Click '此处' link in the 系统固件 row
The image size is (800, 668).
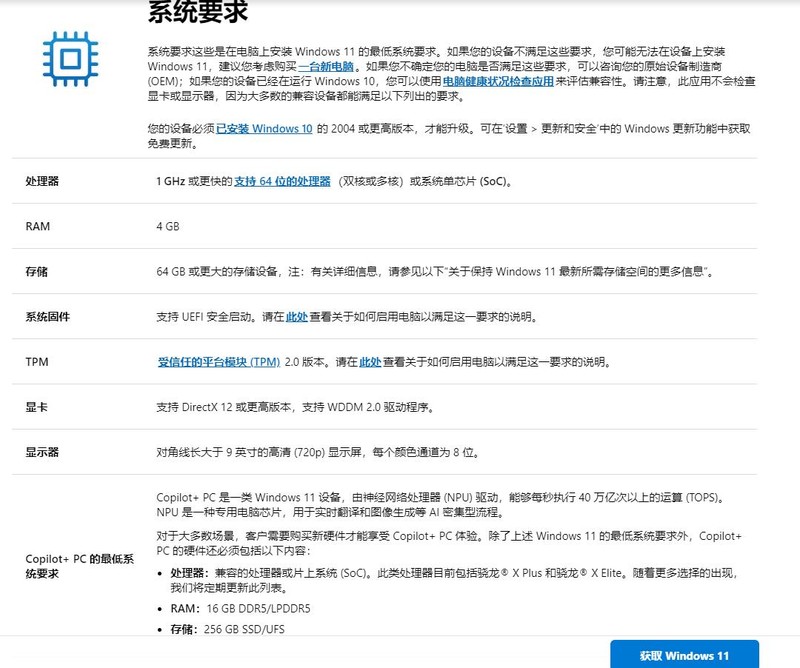tap(296, 317)
